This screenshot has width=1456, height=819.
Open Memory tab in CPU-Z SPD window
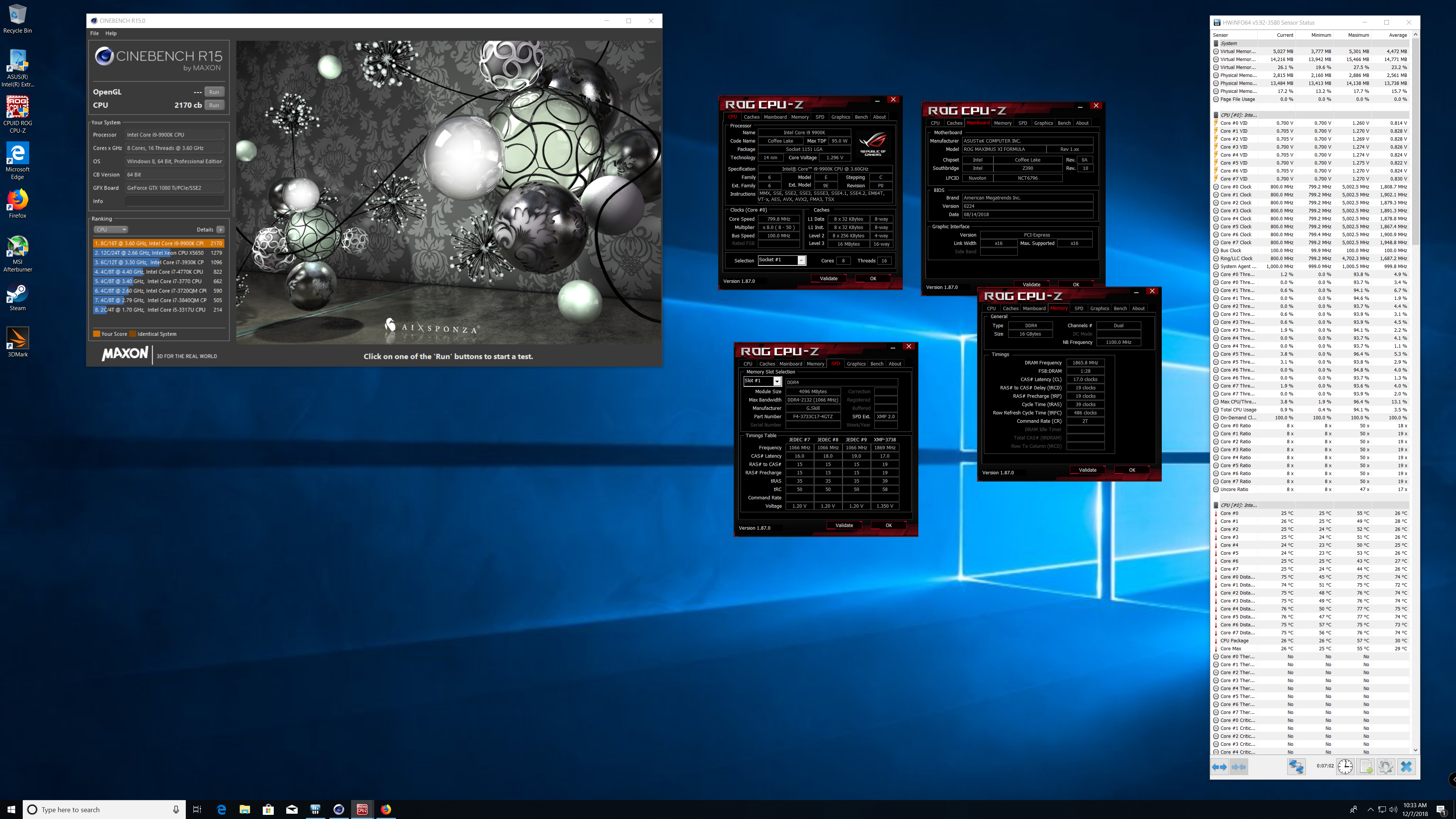click(x=815, y=364)
